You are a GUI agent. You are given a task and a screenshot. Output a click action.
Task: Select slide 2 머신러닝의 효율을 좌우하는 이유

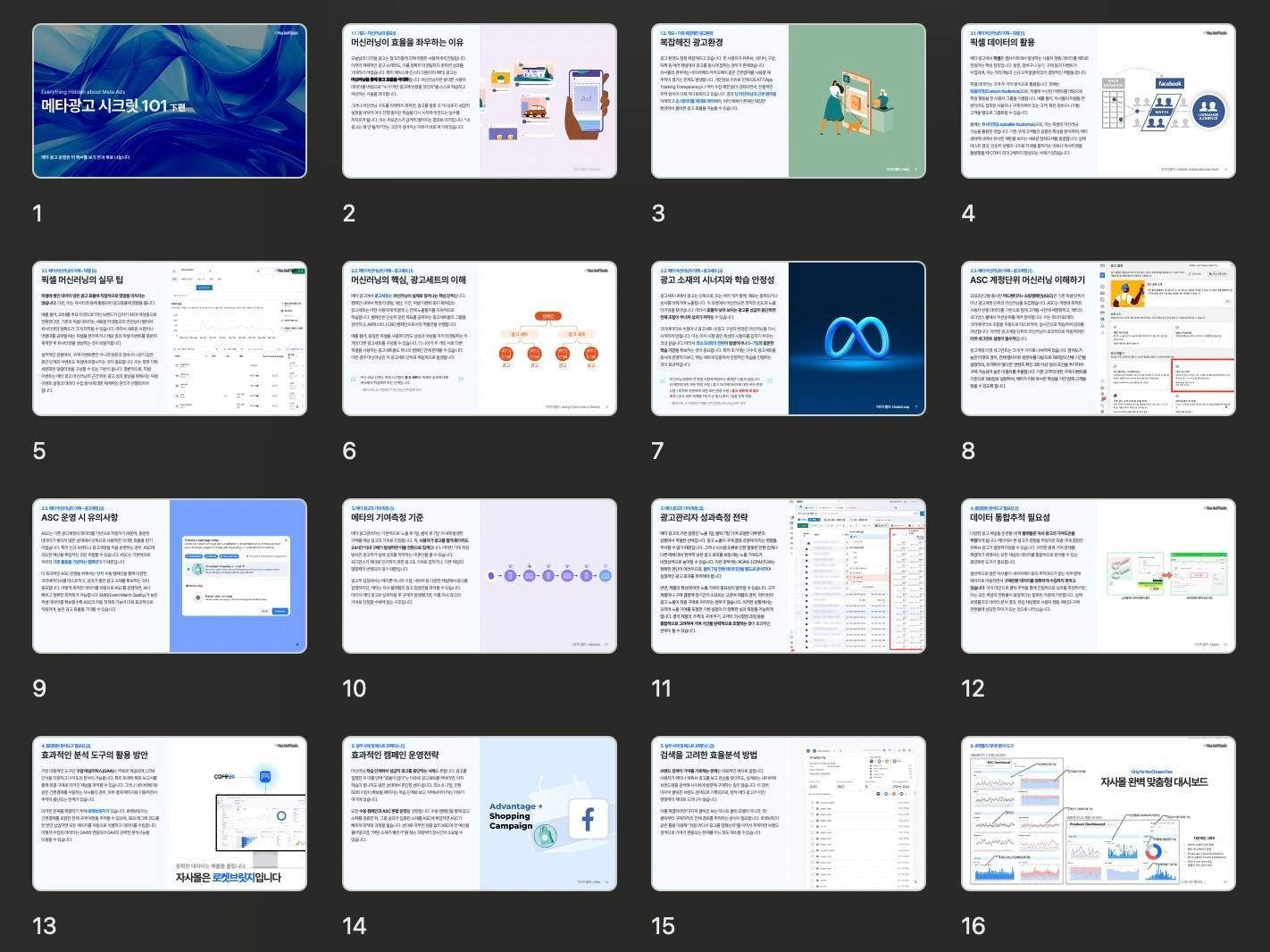click(x=480, y=101)
